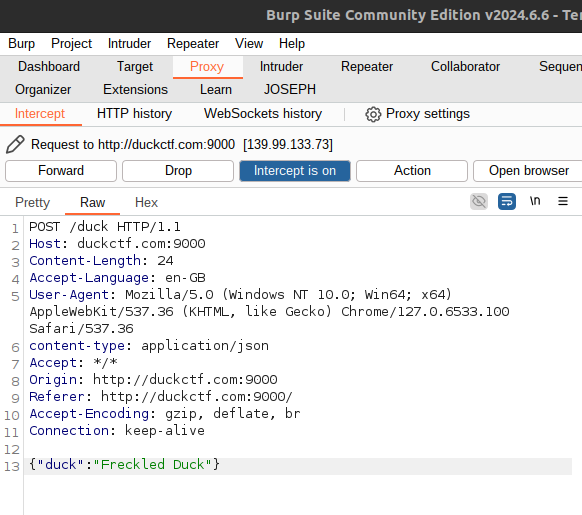The width and height of the screenshot is (582, 515).
Task: Click the Origin header line
Action: [153, 380]
